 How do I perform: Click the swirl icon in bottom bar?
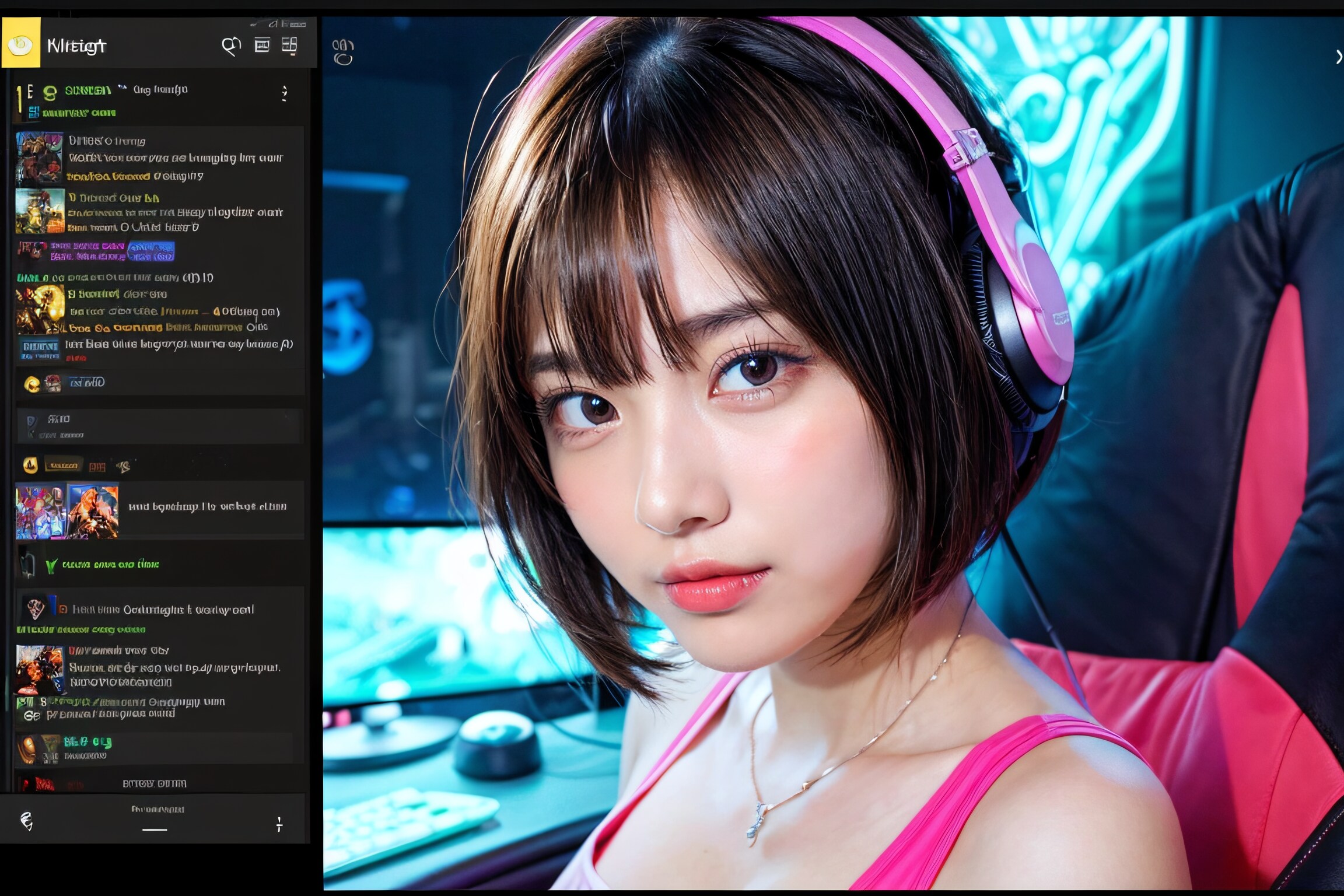(26, 821)
